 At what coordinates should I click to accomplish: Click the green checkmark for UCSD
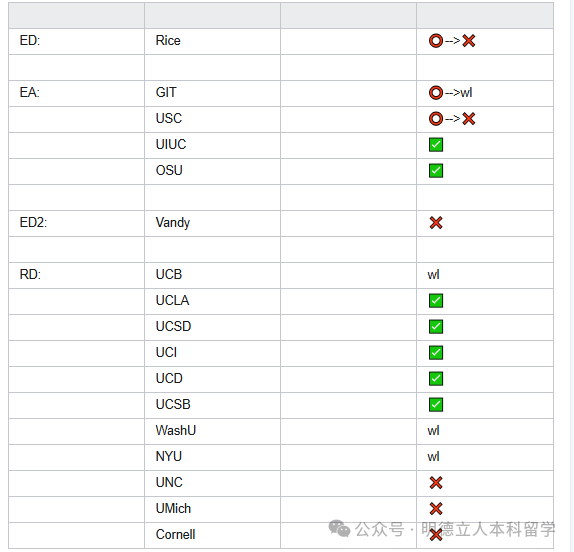[436, 327]
